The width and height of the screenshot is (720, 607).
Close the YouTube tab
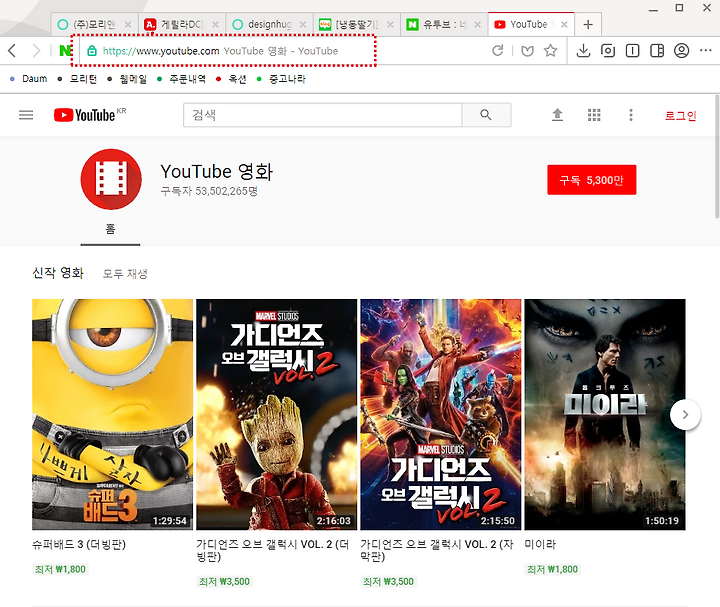[564, 24]
